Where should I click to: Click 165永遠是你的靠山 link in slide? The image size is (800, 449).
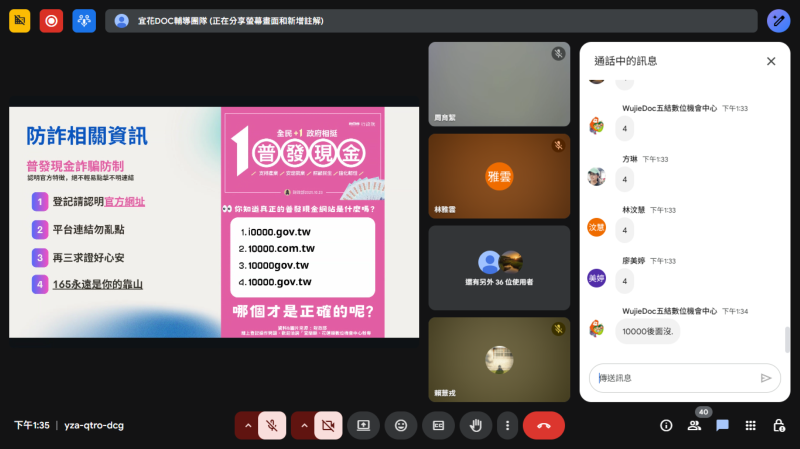tap(97, 284)
